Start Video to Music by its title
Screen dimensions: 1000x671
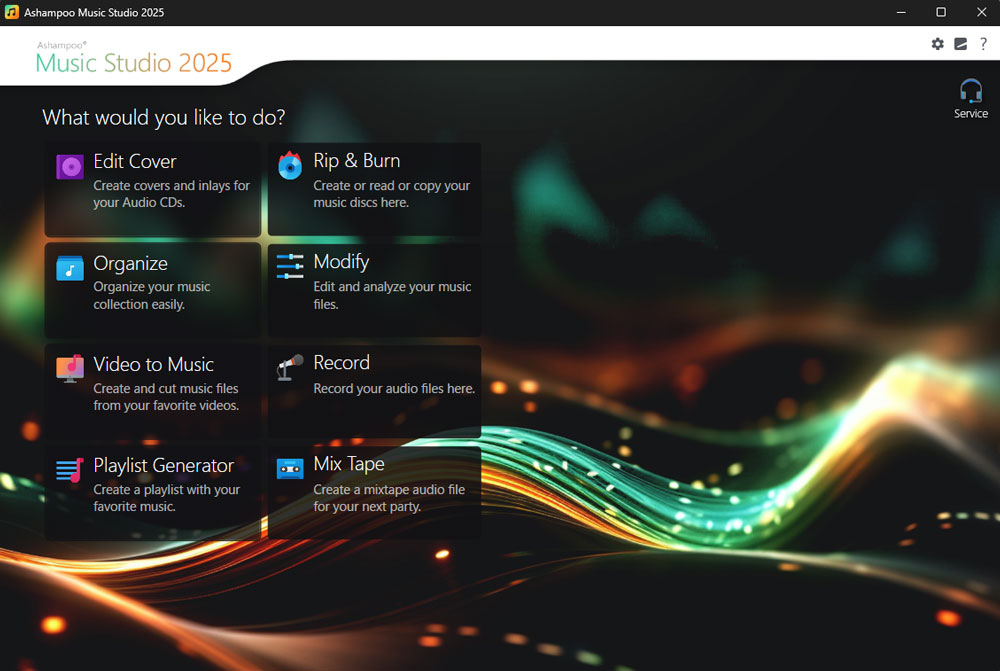tap(154, 364)
